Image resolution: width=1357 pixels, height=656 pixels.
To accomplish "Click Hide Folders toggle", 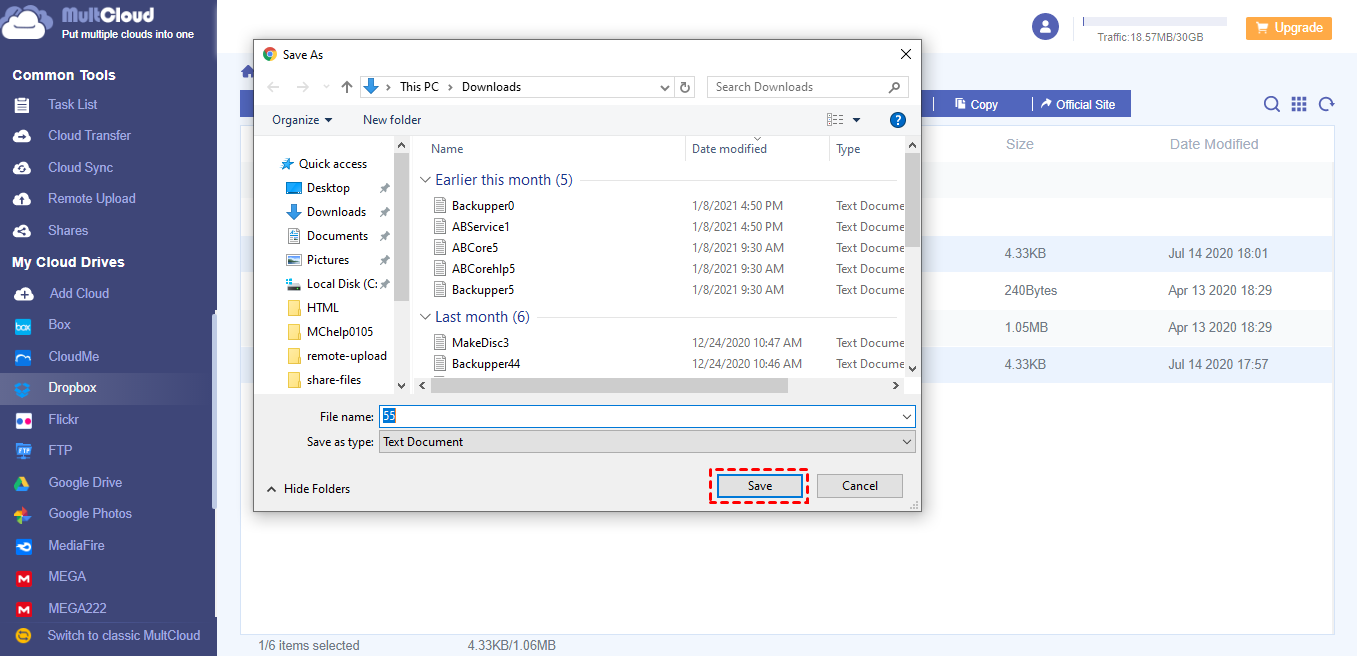I will click(308, 489).
